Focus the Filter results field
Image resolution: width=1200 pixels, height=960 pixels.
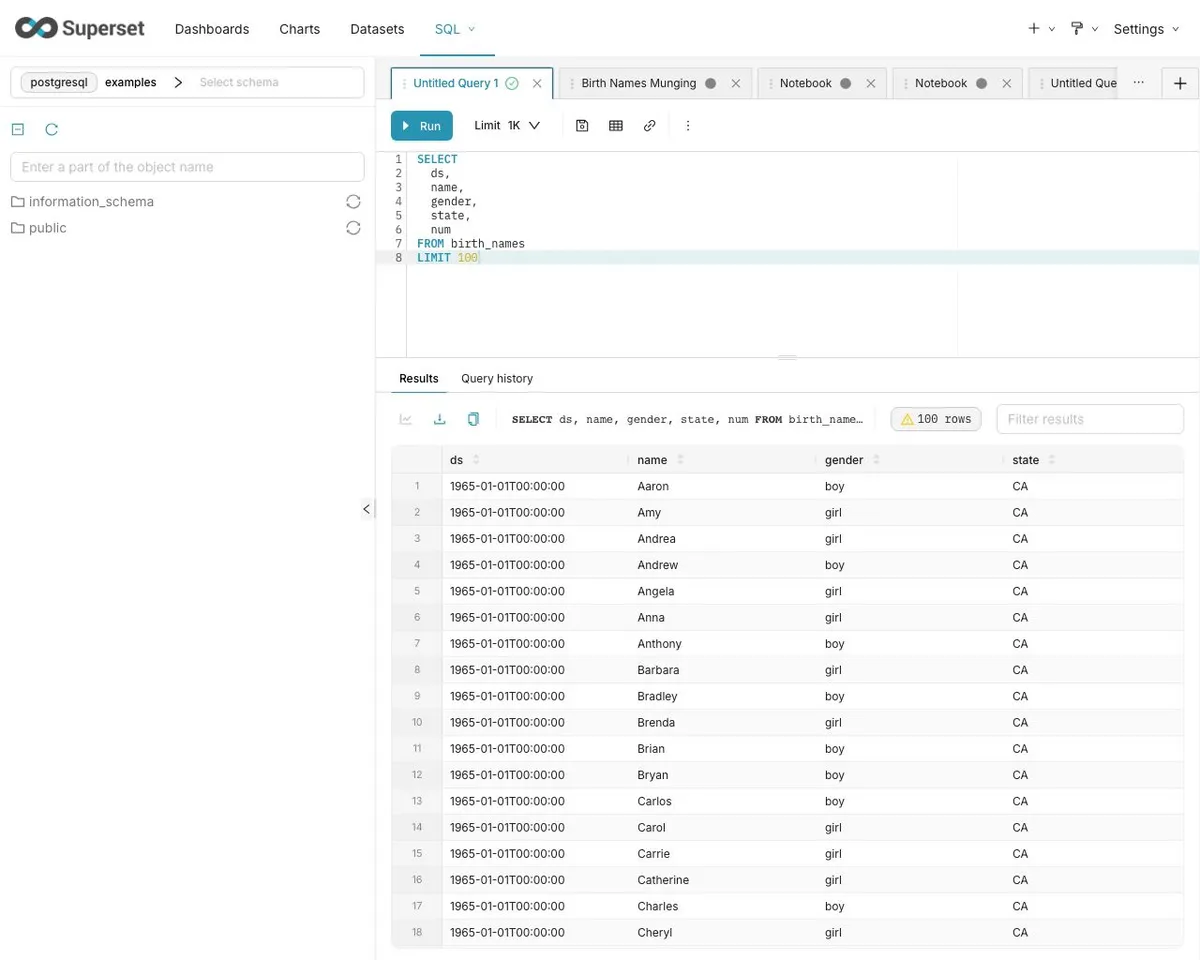(x=1090, y=419)
